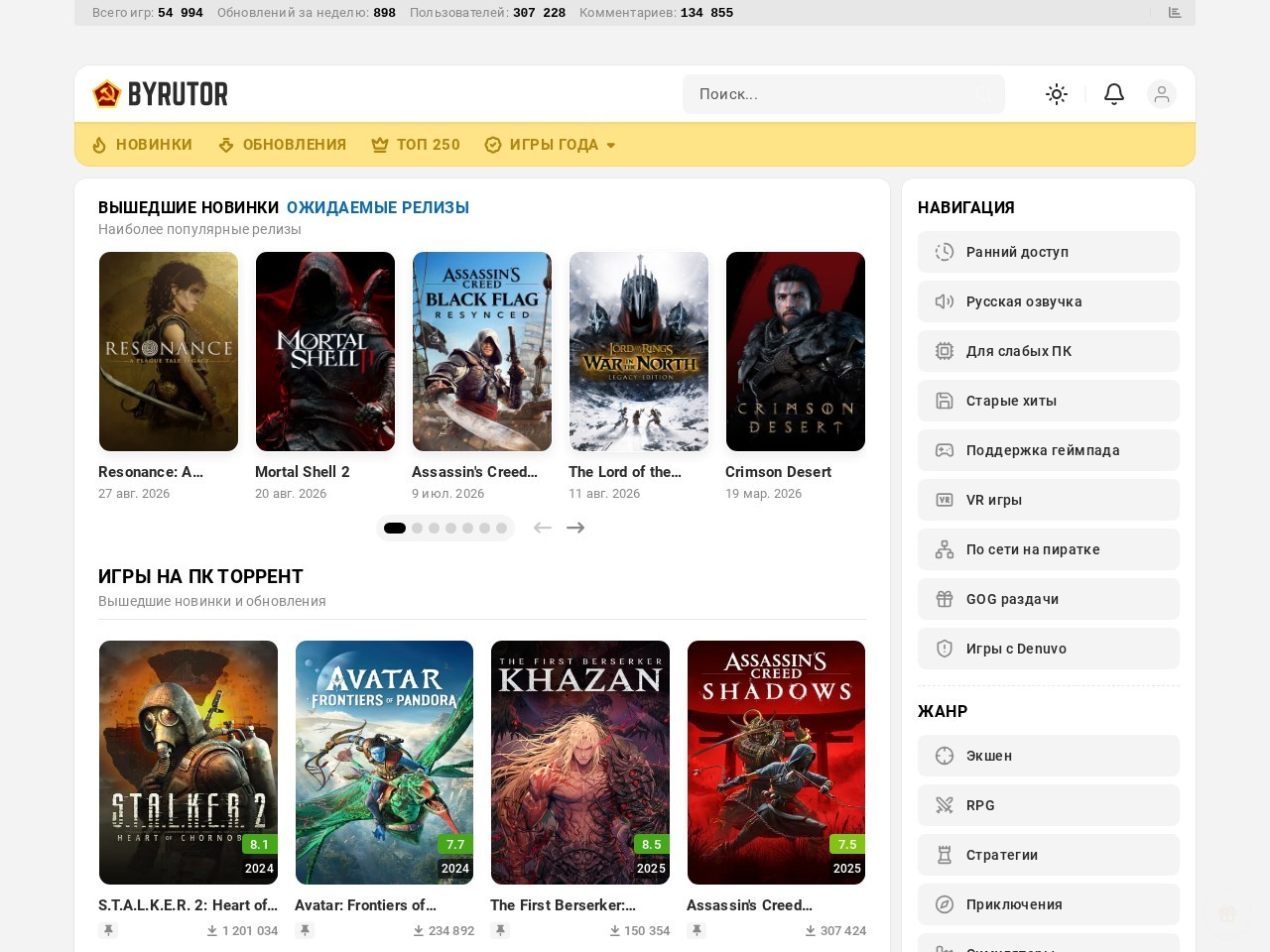
Task: Click the download icon beside Обновления
Action: 226,145
